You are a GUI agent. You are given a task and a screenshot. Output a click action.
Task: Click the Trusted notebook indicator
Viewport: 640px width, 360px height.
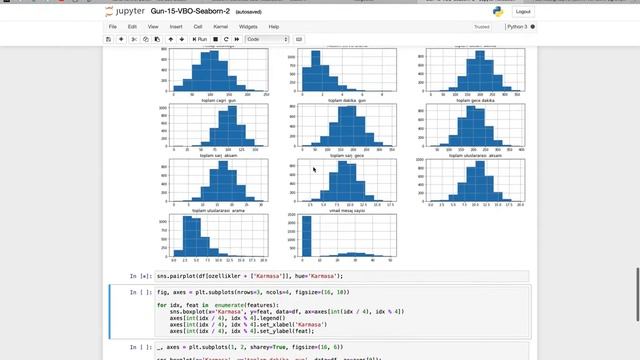pyautogui.click(x=482, y=27)
